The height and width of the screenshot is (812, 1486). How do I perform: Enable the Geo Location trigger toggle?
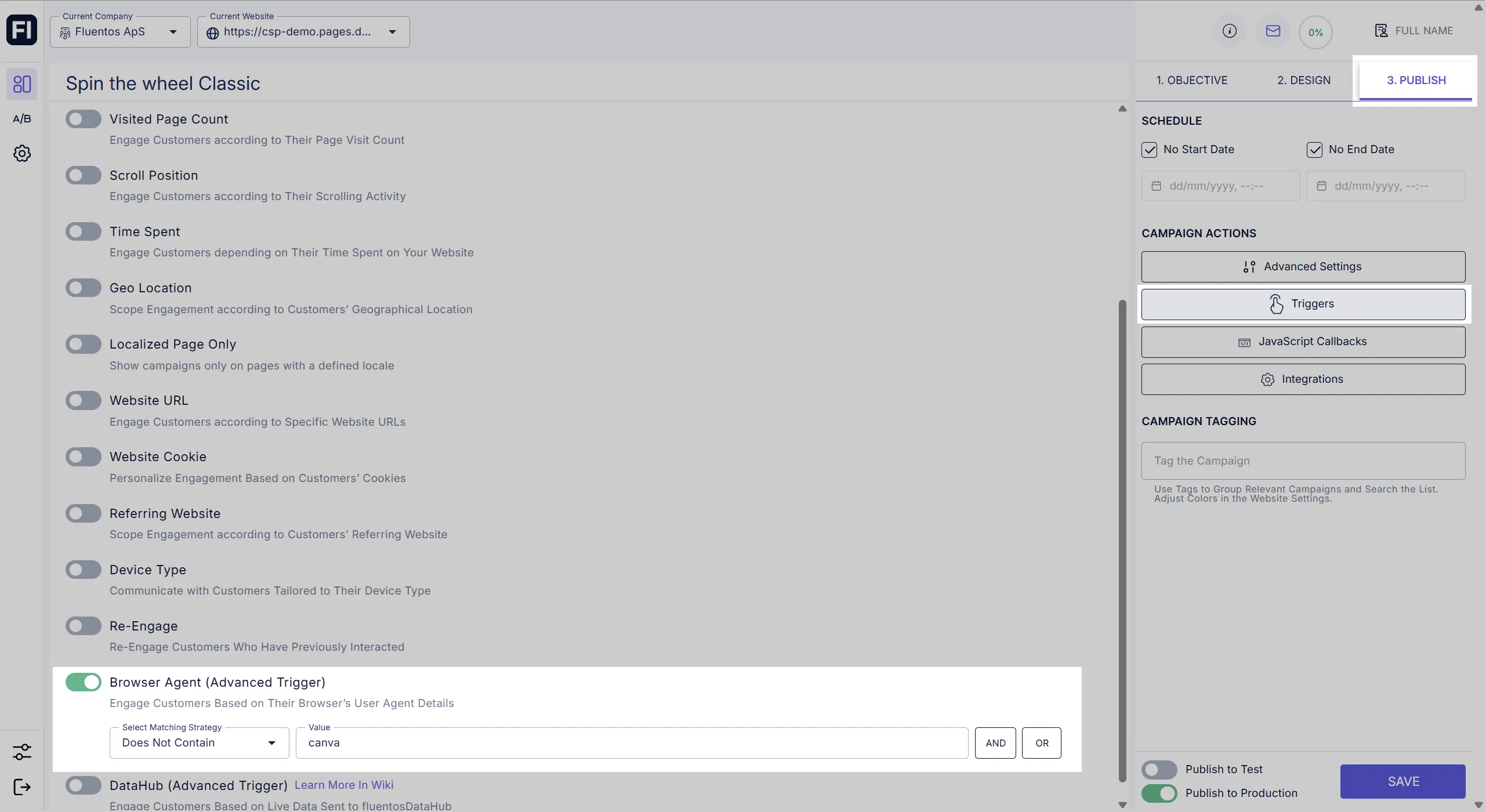pyautogui.click(x=84, y=288)
